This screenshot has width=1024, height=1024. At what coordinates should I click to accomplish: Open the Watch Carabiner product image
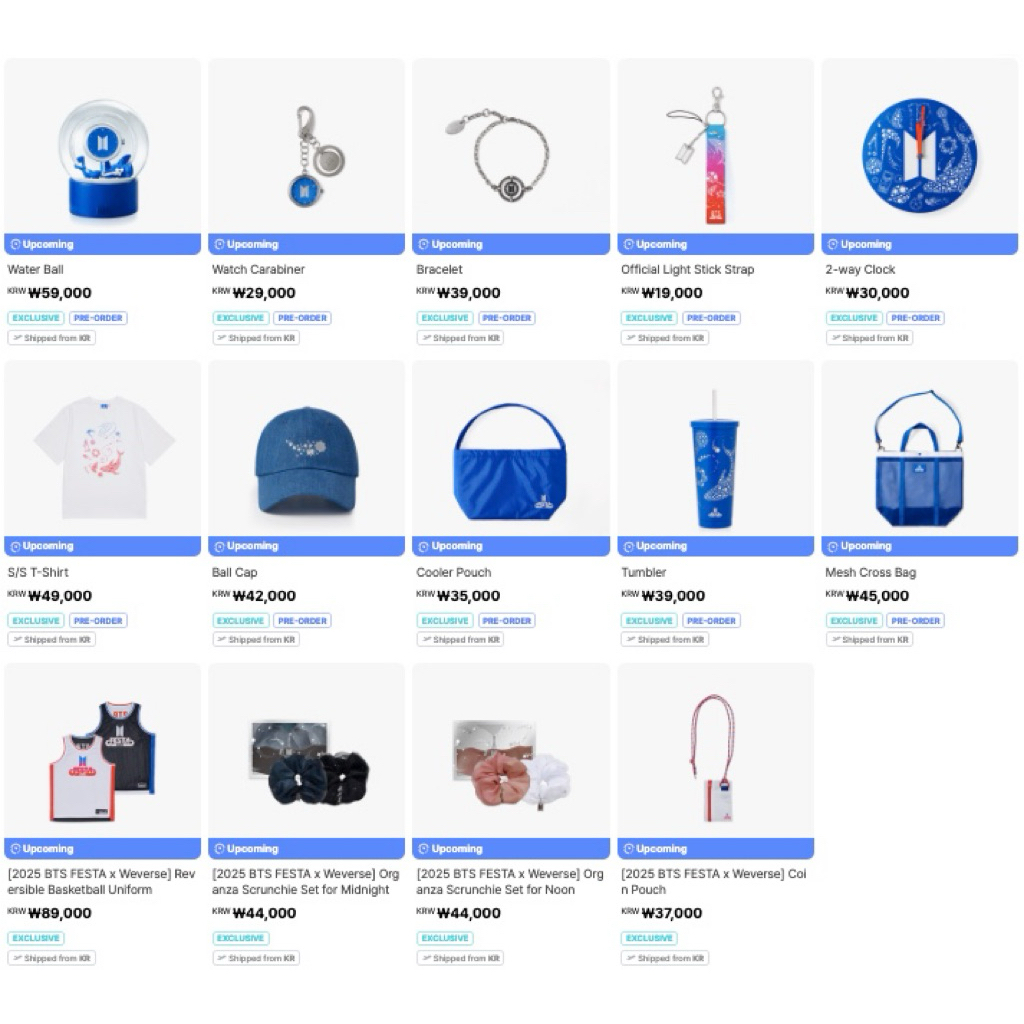click(x=306, y=146)
